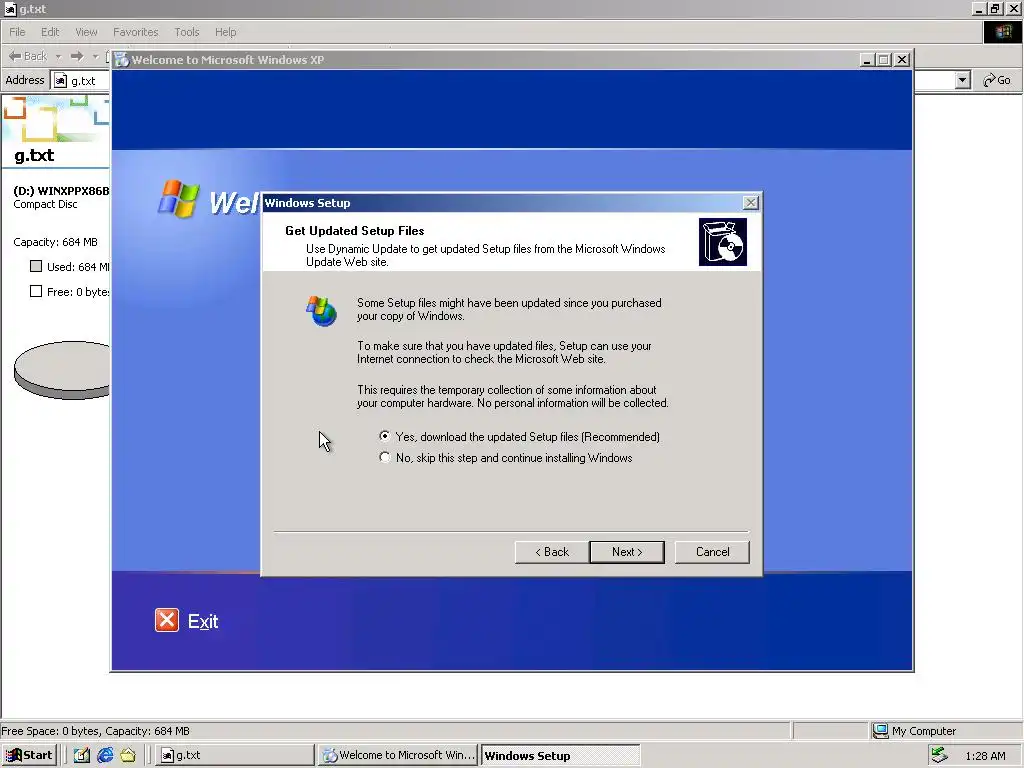Image resolution: width=1024 pixels, height=768 pixels.
Task: Click the system tray network icon
Action: (x=939, y=755)
